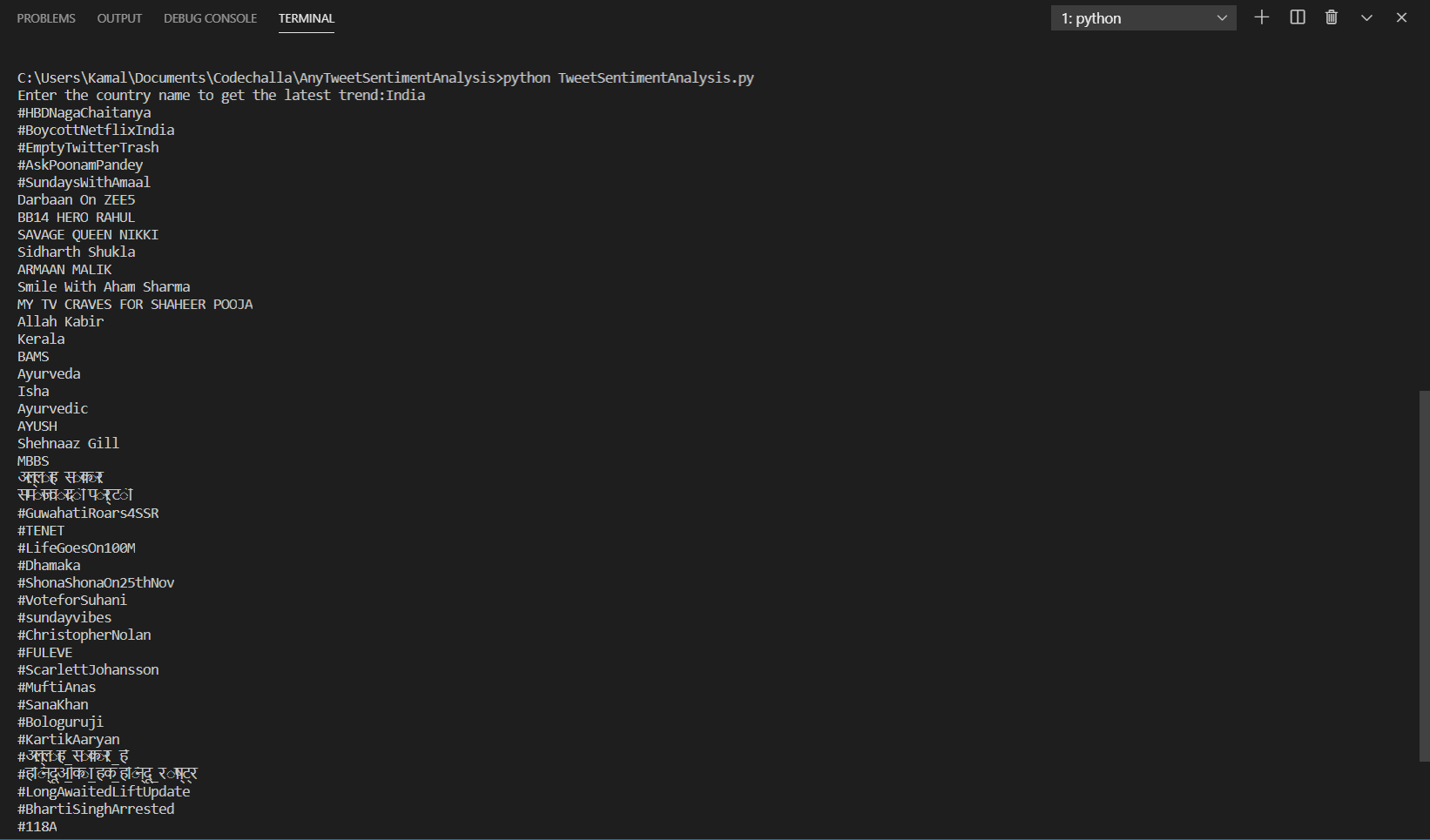
Task: Click the #ShonaShonaOn25thNov line
Action: pyautogui.click(x=96, y=582)
